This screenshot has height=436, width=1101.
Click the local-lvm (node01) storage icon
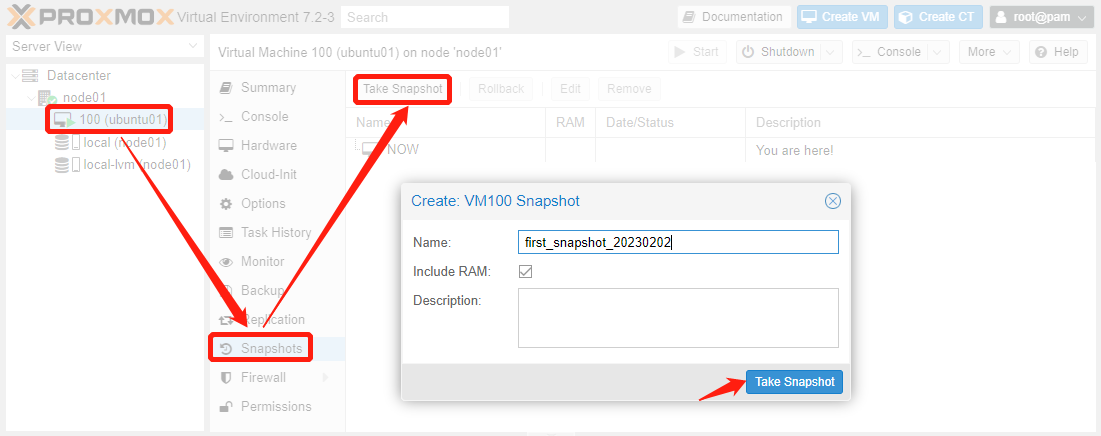tap(67, 166)
